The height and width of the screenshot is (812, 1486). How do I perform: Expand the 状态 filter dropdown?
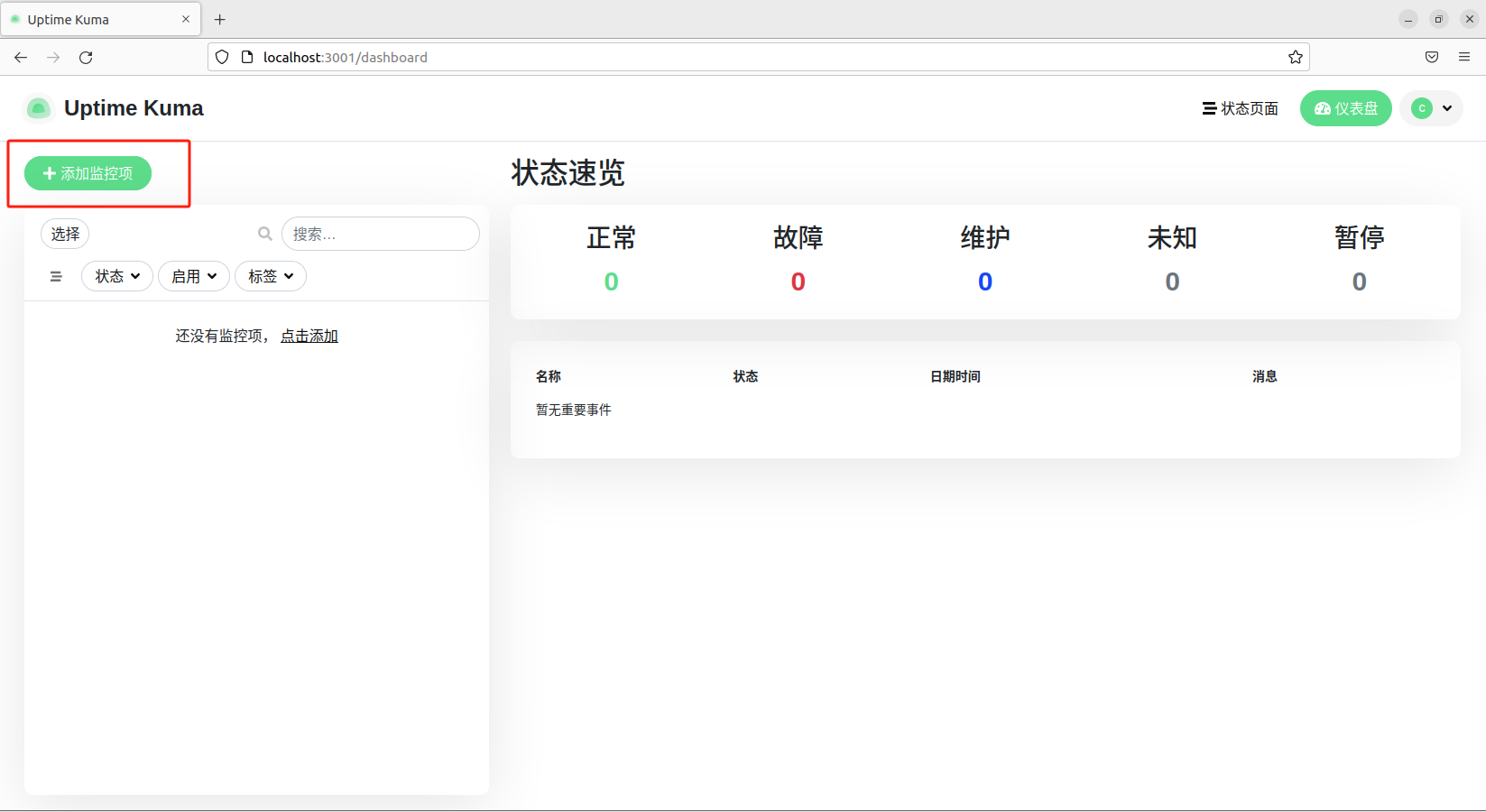tap(117, 276)
